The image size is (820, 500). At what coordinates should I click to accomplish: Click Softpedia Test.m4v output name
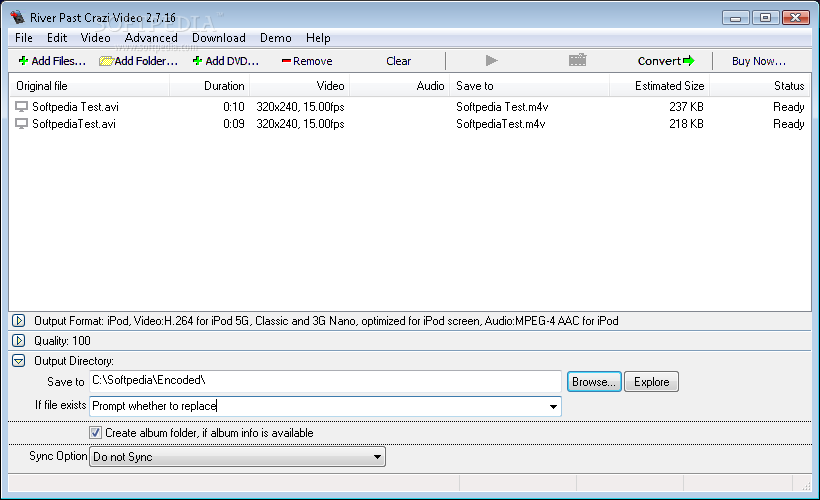click(x=502, y=107)
